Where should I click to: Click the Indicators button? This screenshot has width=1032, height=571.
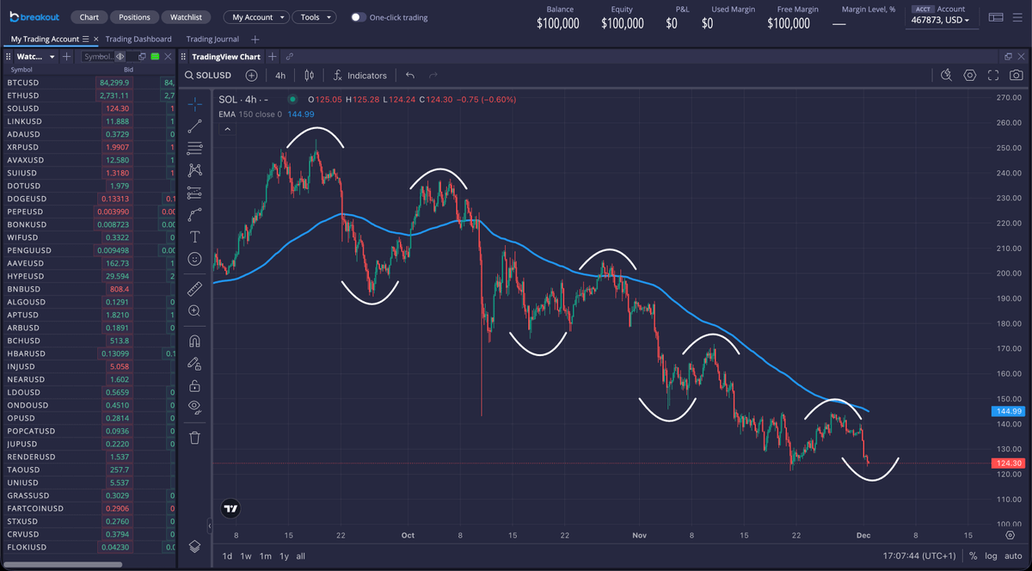(x=360, y=75)
